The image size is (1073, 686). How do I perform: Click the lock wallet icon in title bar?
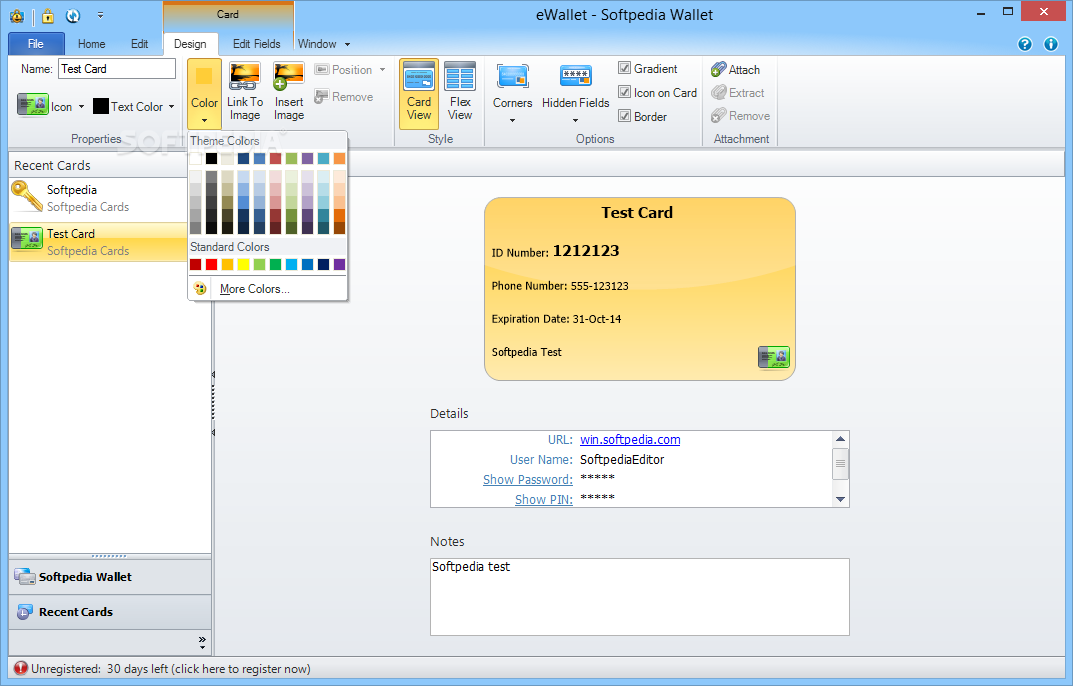pos(48,15)
